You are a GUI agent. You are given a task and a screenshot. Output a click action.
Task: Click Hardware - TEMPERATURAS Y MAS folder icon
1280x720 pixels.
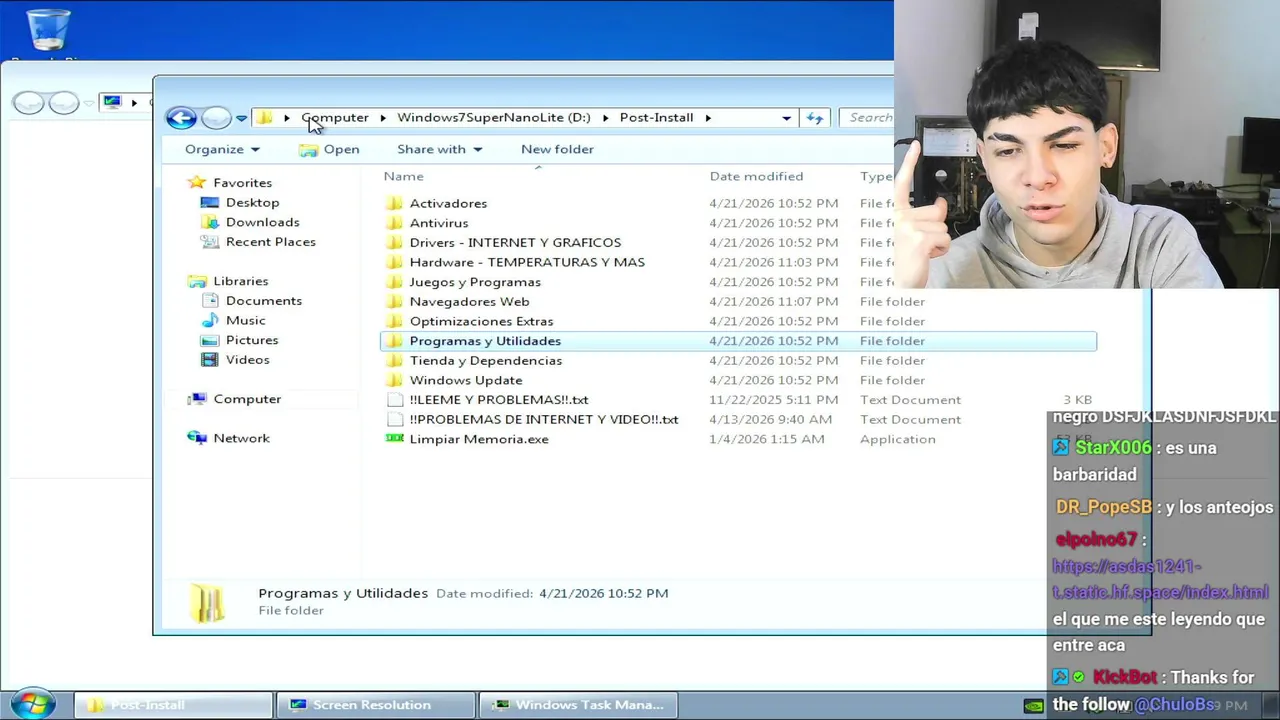click(394, 262)
